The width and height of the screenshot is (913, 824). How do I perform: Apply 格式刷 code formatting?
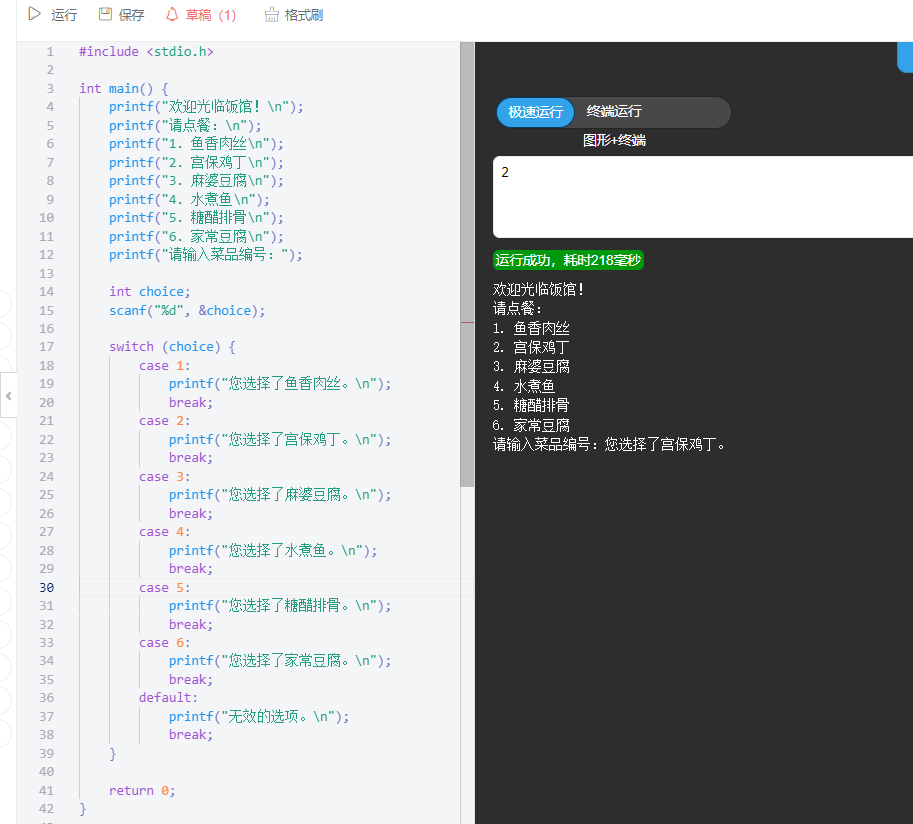point(304,15)
